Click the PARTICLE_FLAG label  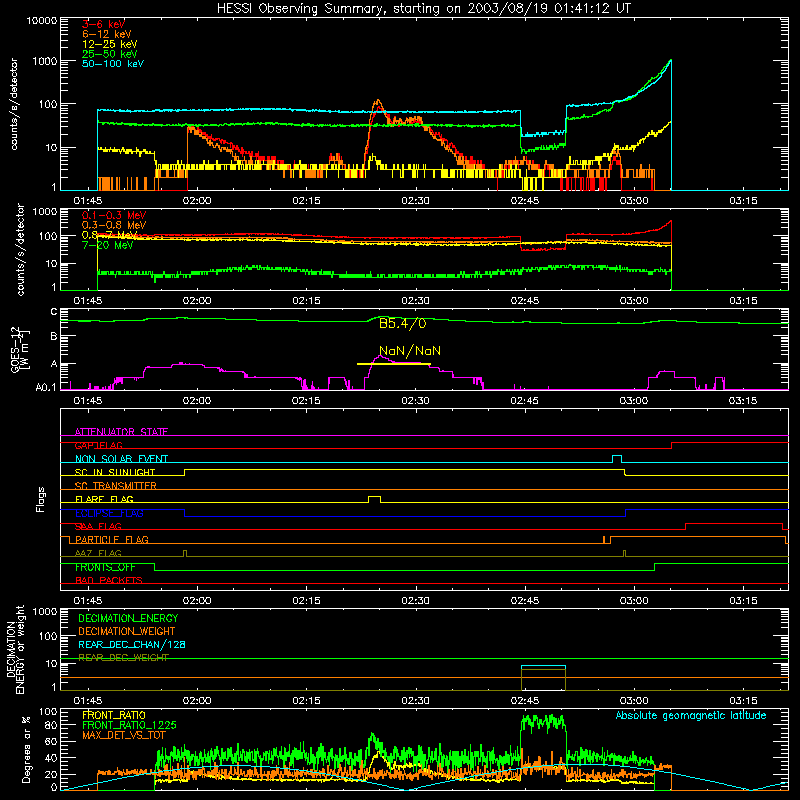coord(111,540)
